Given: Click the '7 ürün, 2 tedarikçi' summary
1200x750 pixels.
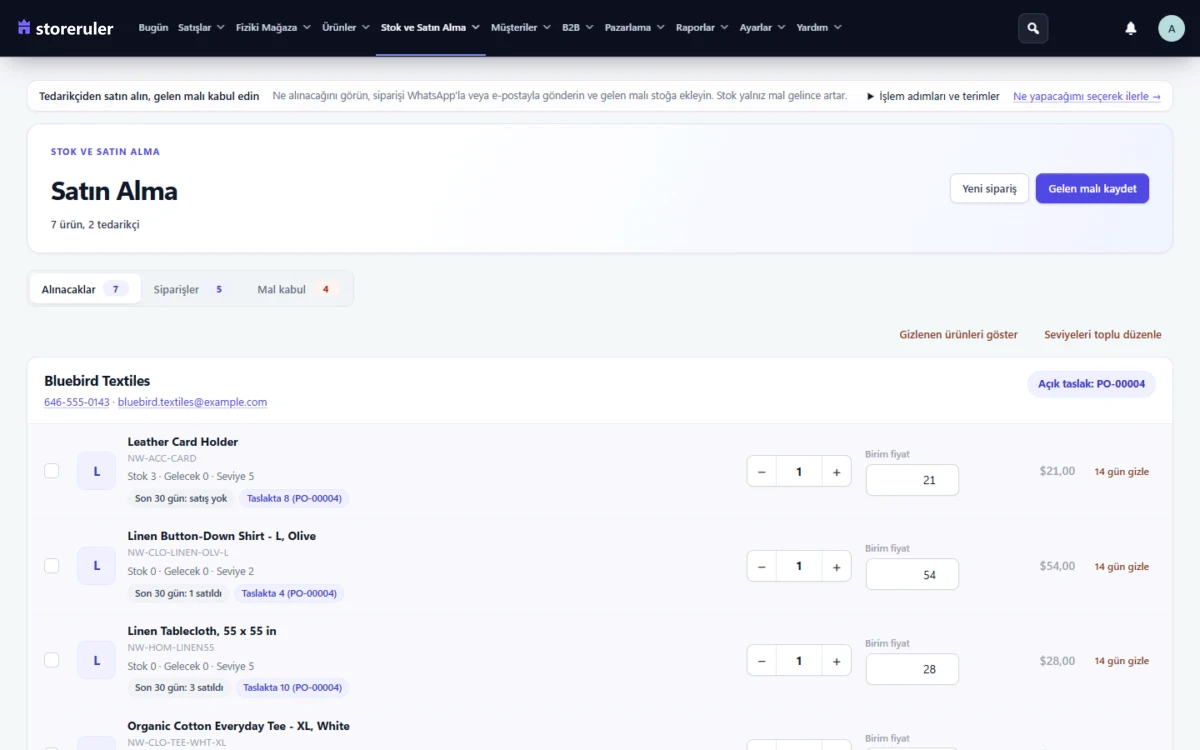Looking at the screenshot, I should pos(95,225).
